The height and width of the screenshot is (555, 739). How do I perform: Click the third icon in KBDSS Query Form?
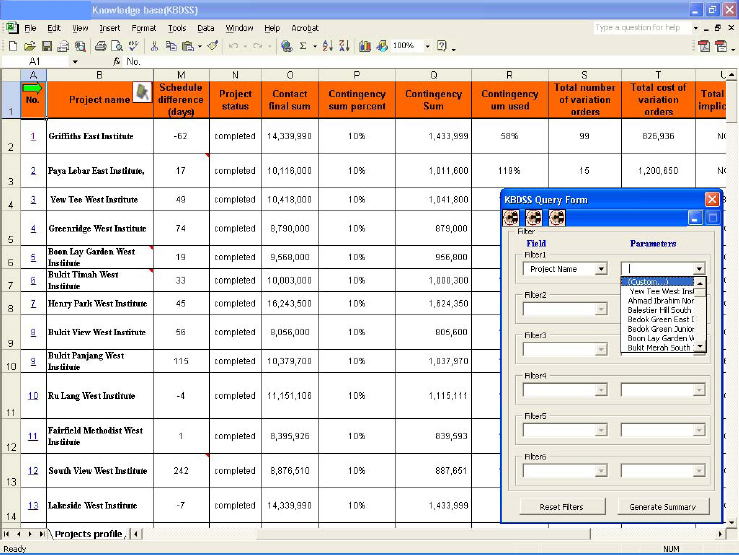pyautogui.click(x=557, y=218)
